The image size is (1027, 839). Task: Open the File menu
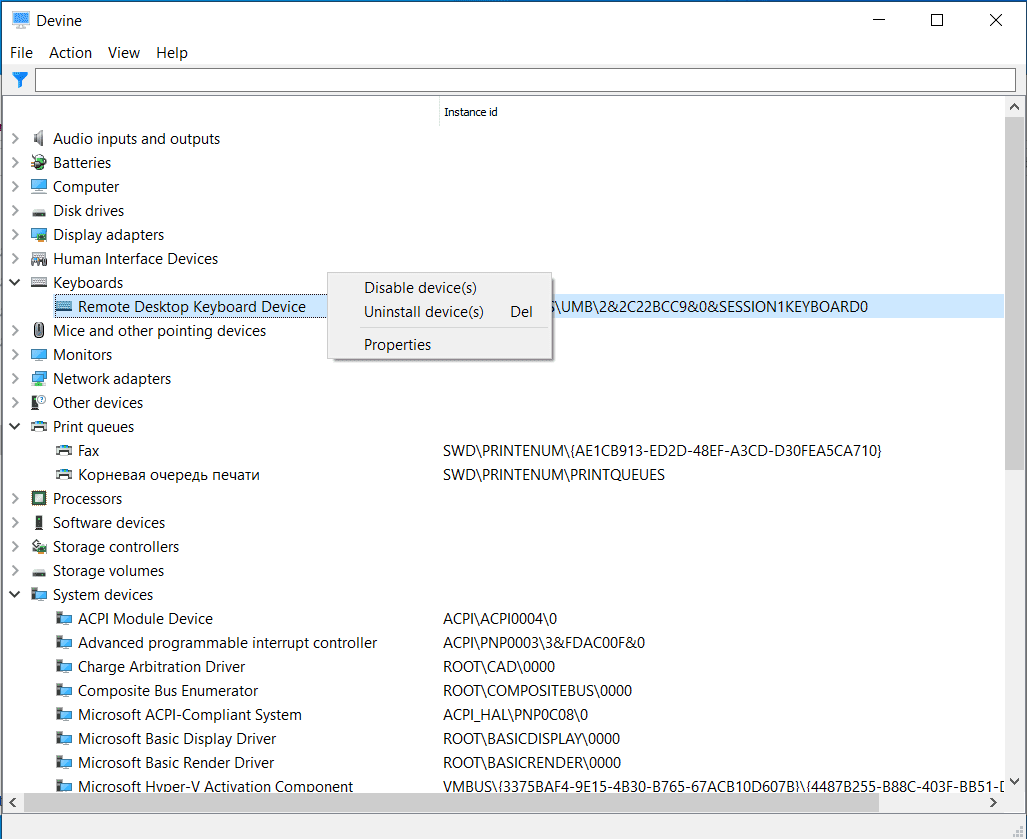[21, 52]
